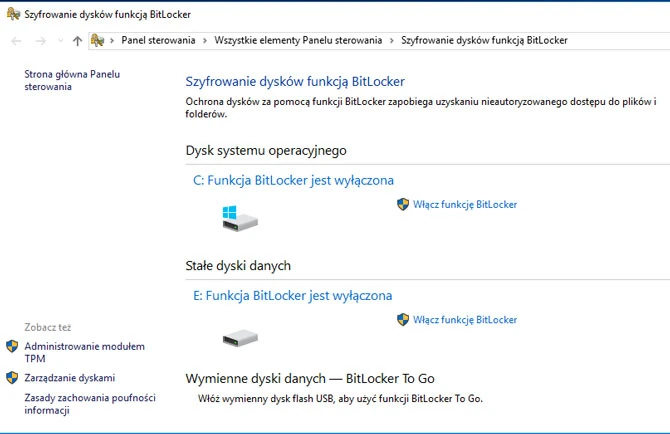670x434 pixels.
Task: Select the C: system drive icon
Action: point(240,218)
